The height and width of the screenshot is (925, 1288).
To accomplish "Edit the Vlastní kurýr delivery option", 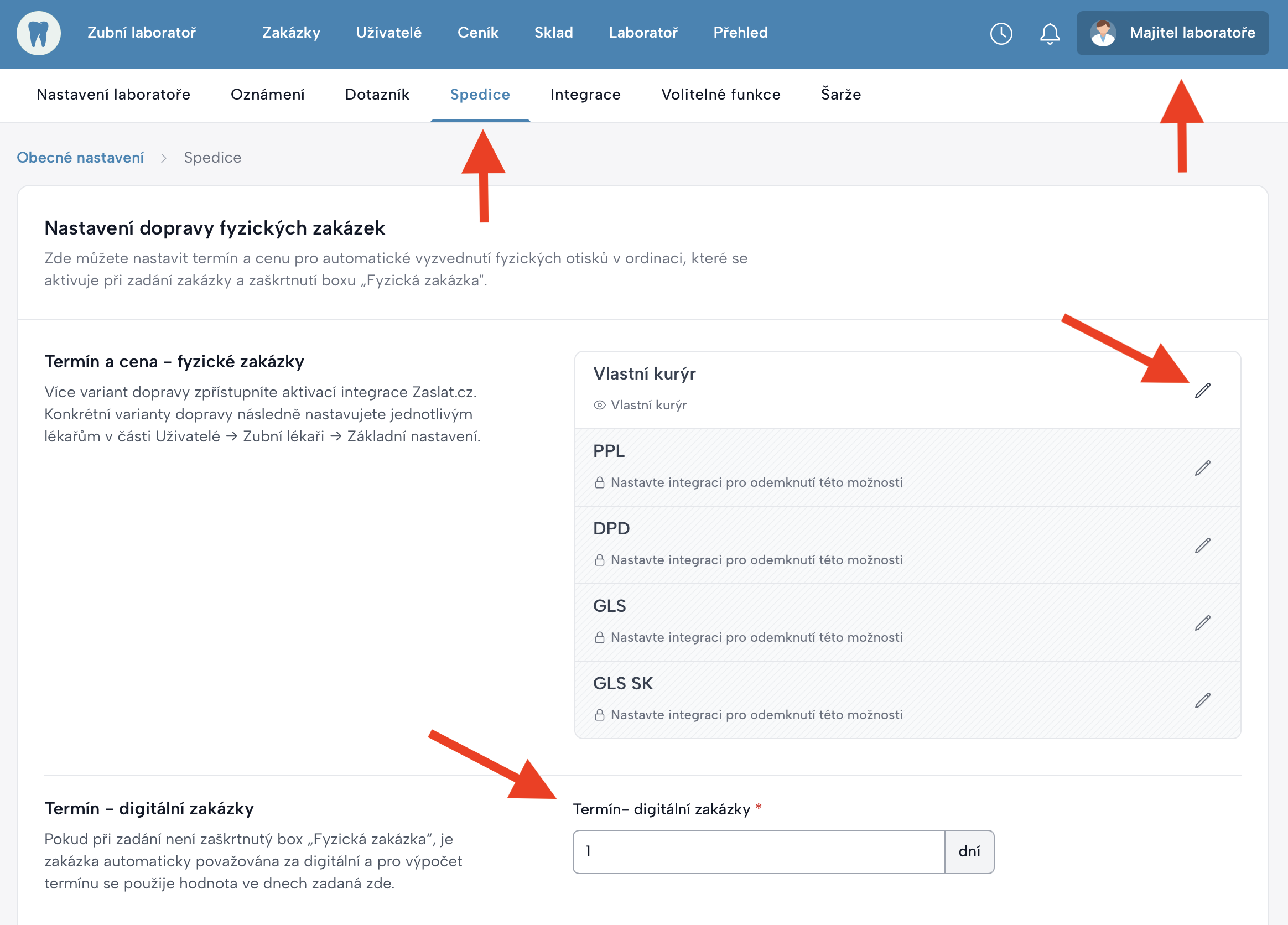I will coord(1202,391).
